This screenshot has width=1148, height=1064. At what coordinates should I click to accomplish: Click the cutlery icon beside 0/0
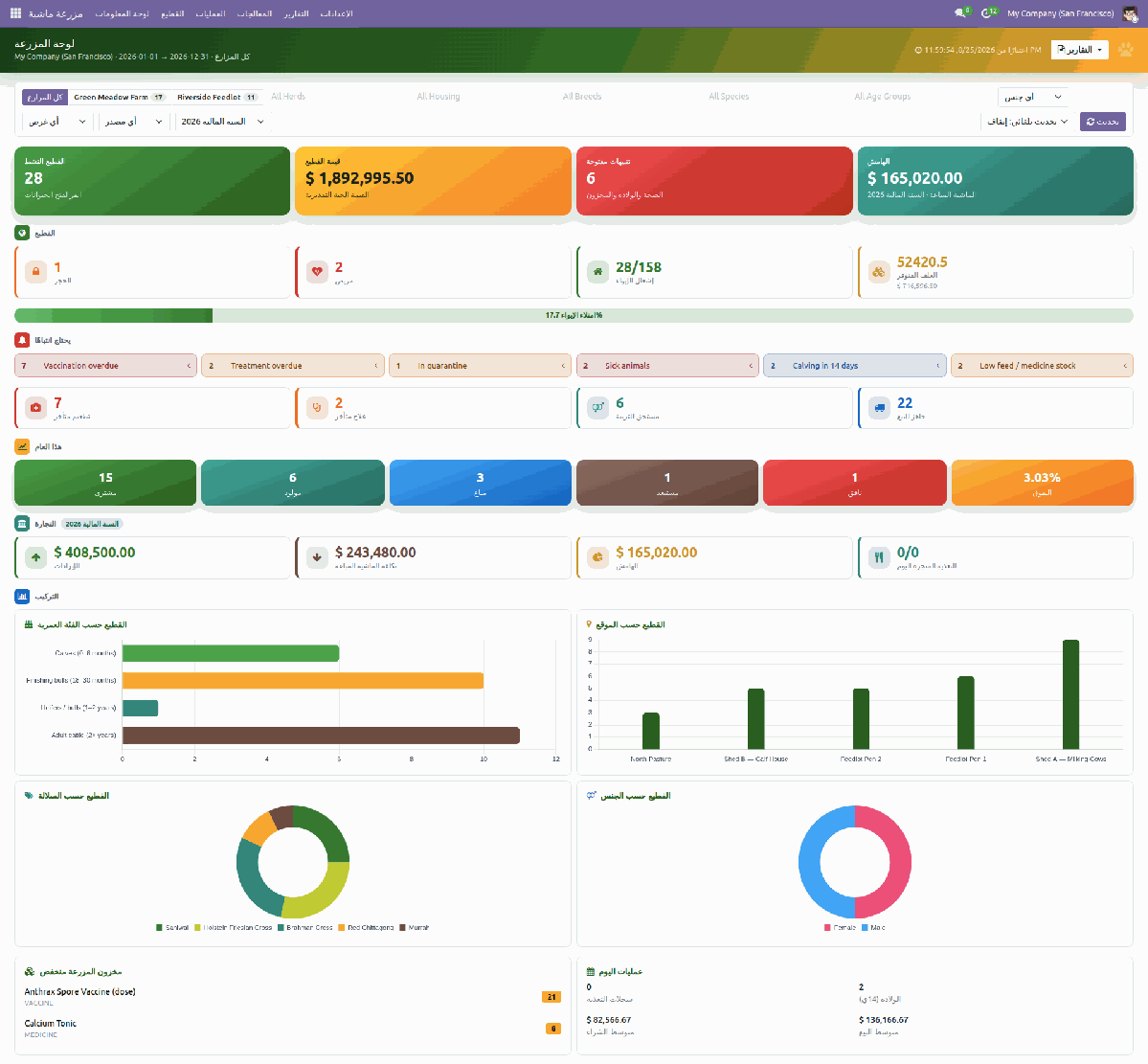(879, 557)
